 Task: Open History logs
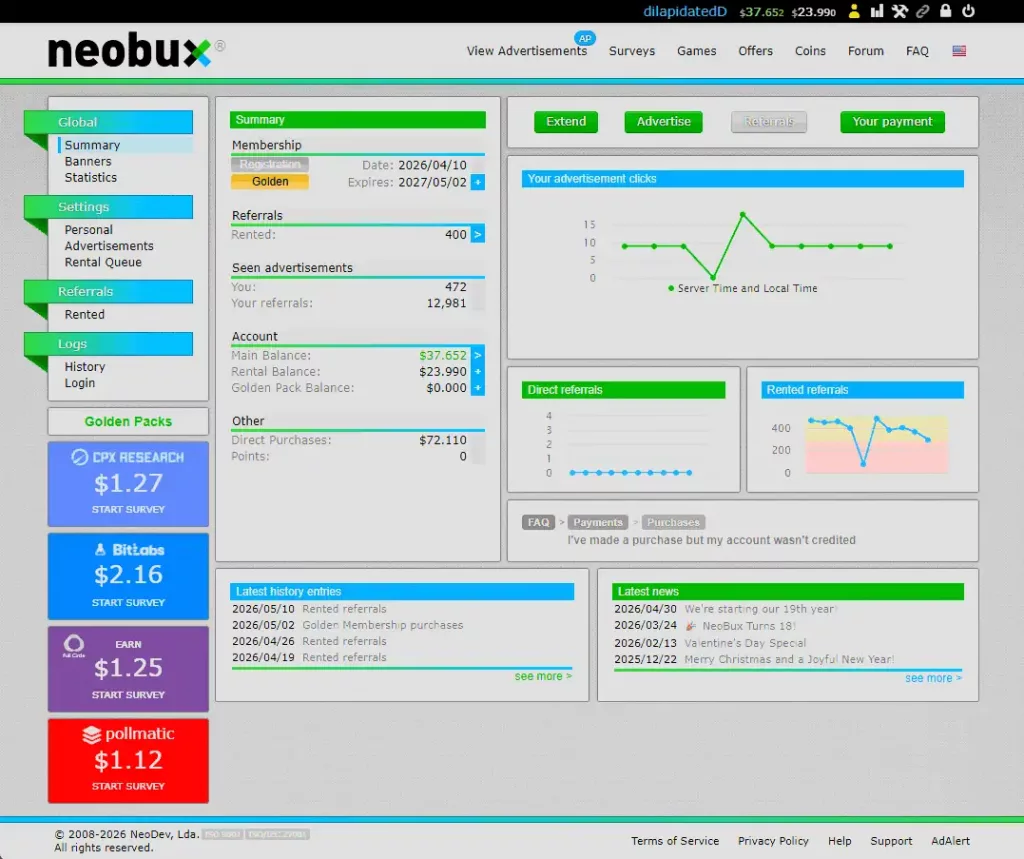pos(85,367)
